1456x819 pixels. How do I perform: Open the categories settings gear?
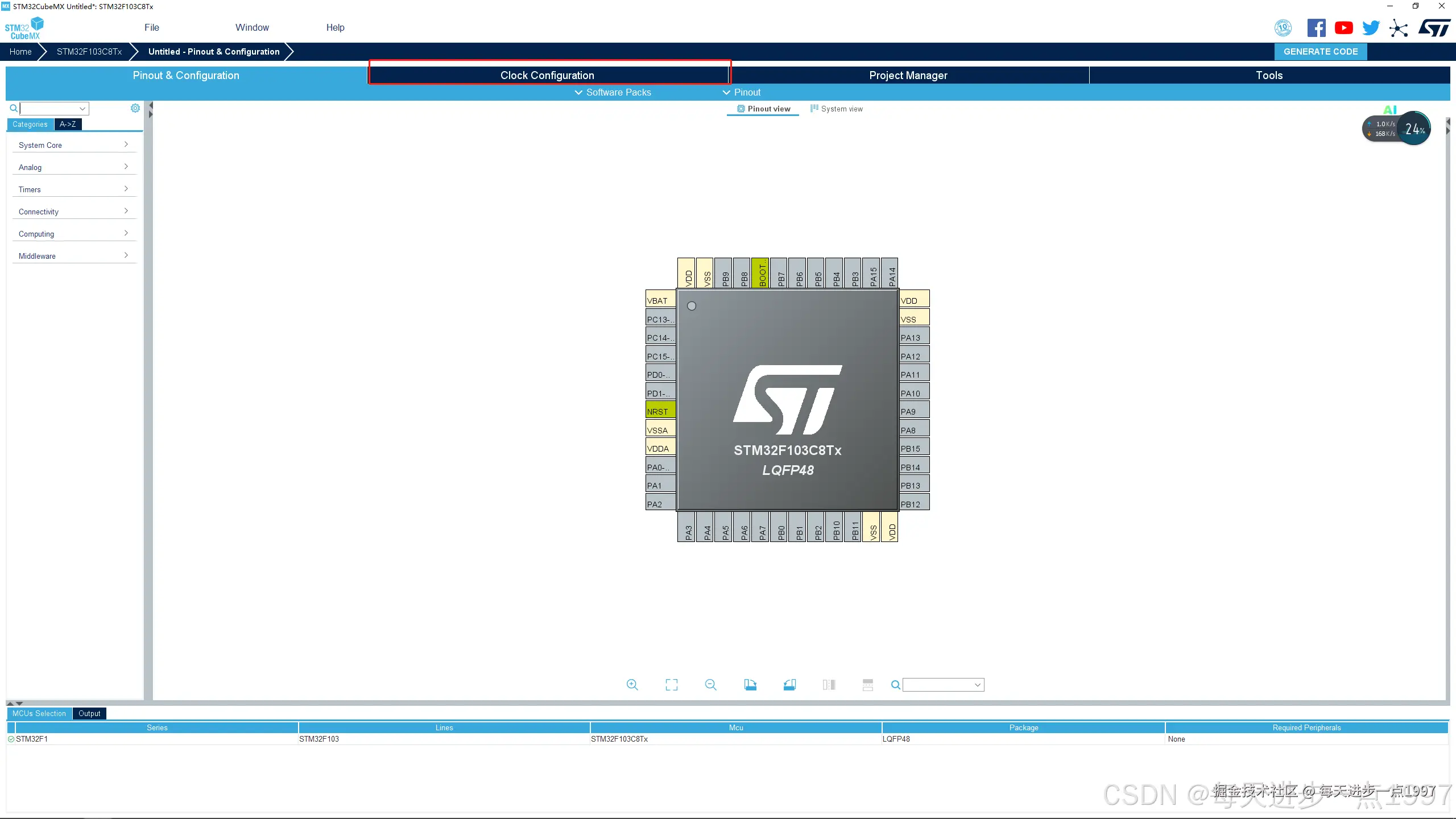[135, 108]
